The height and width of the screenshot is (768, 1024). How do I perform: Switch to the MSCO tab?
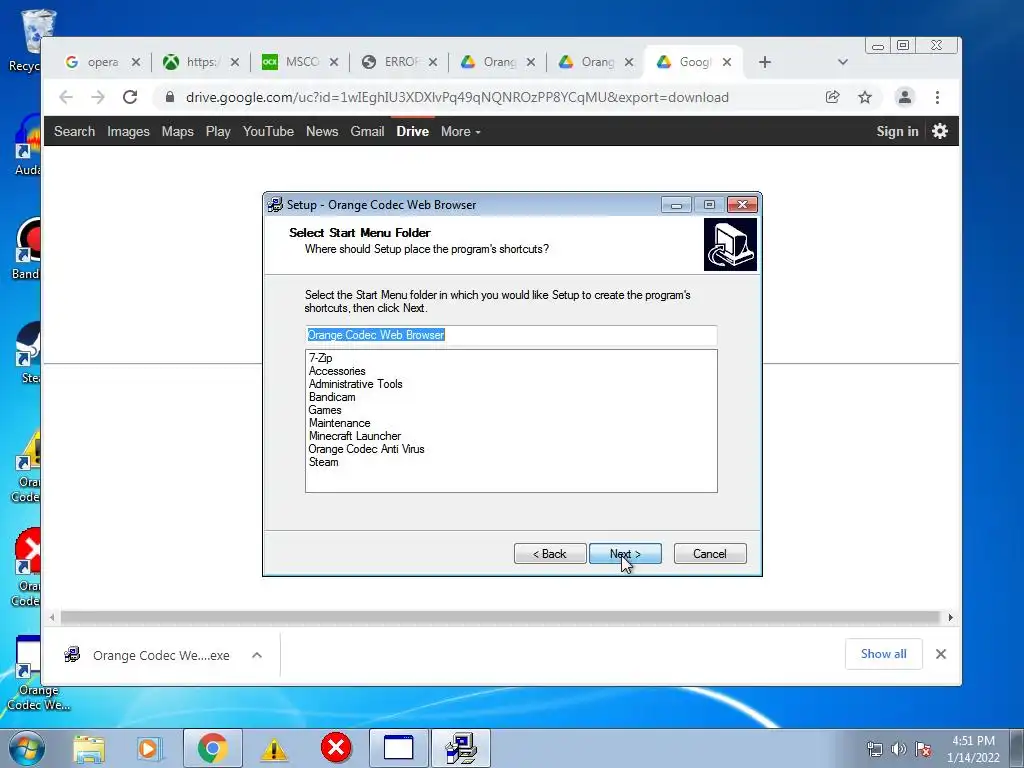point(298,62)
